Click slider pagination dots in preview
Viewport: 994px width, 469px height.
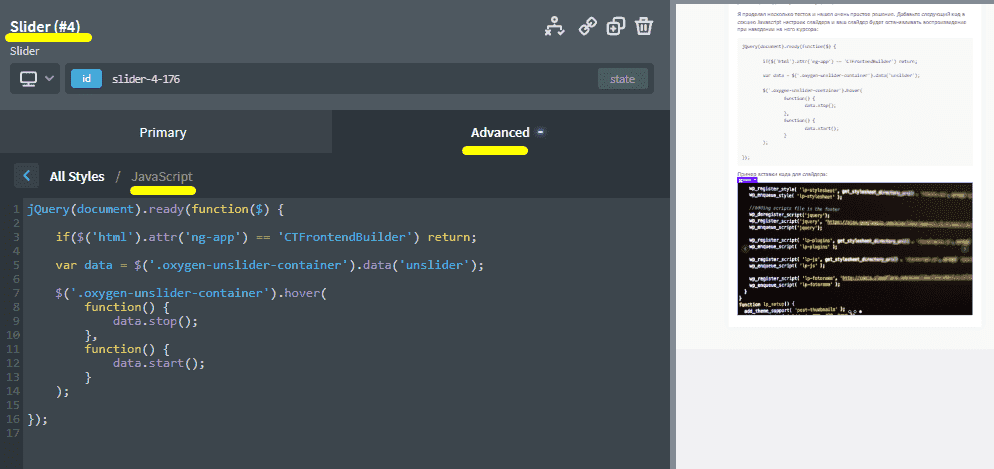(x=853, y=310)
